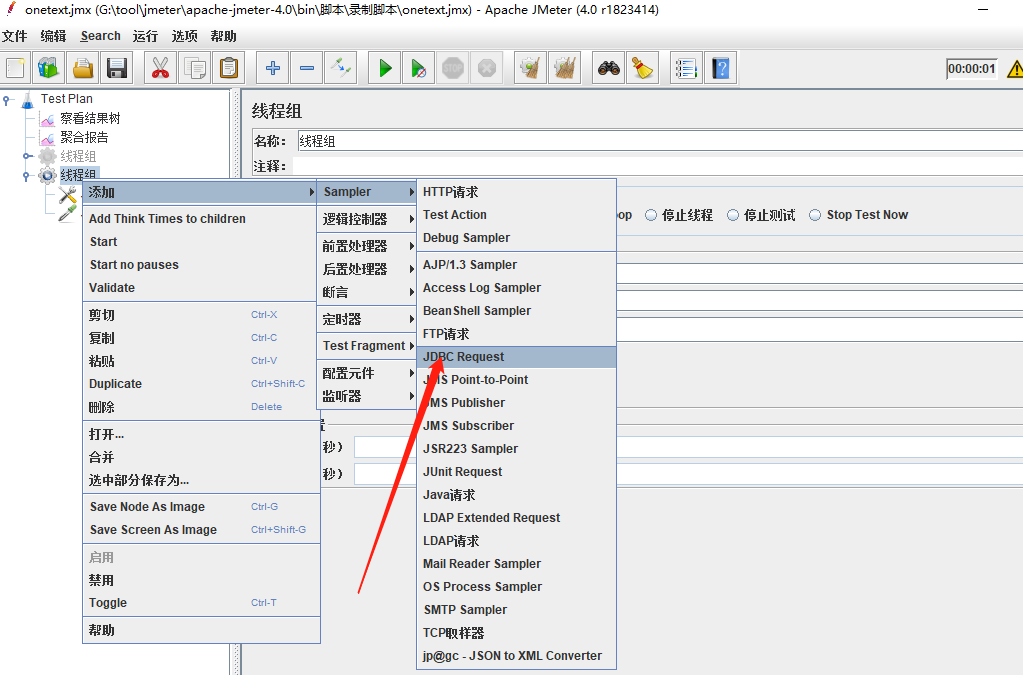Select the Stop Test Now radio button

coord(815,215)
